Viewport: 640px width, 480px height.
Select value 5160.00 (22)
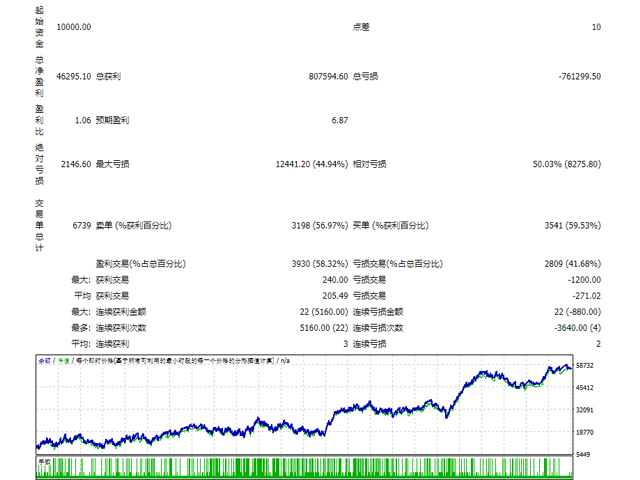pos(324,328)
